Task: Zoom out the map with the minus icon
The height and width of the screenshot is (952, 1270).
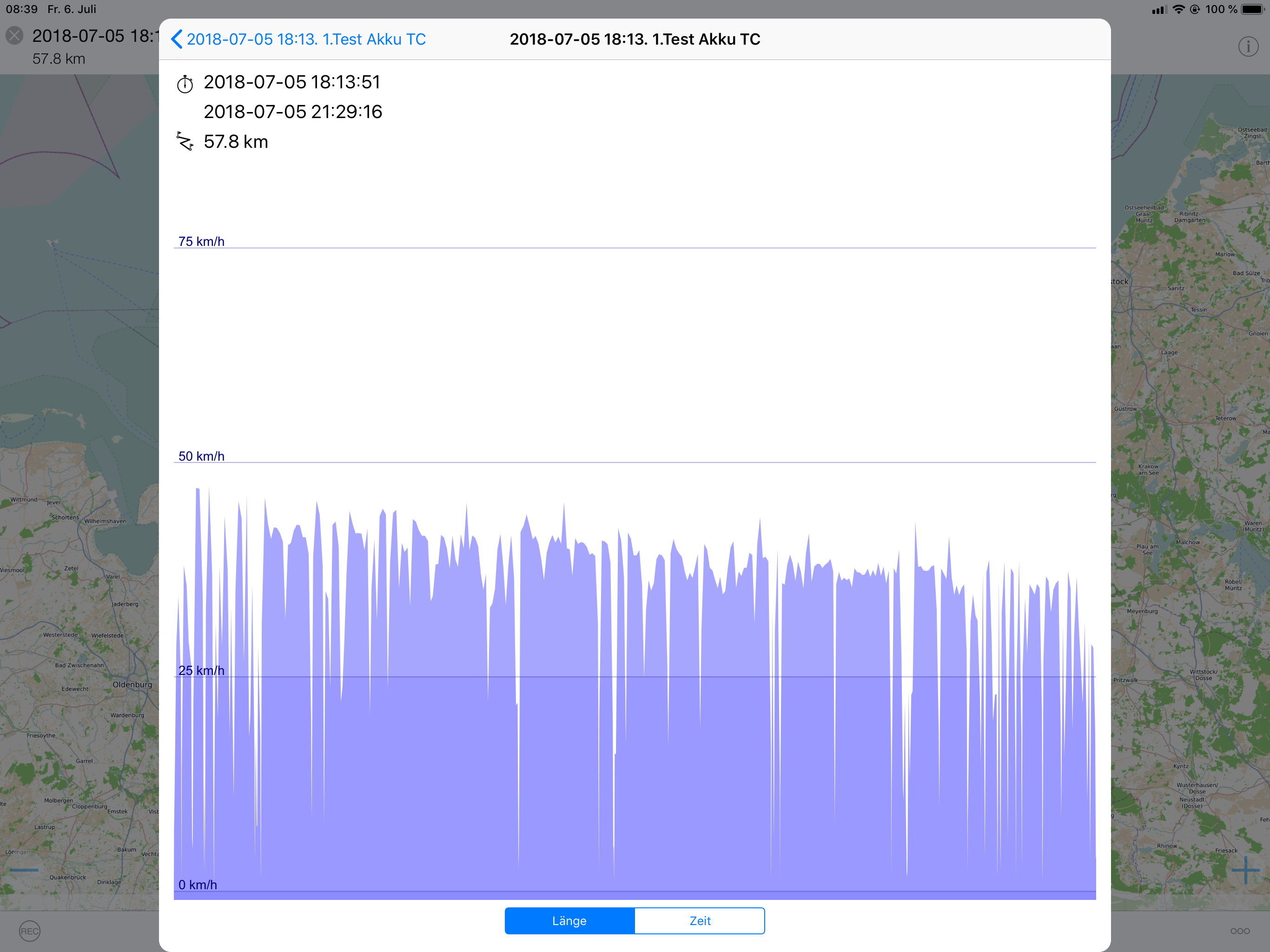Action: 24,871
